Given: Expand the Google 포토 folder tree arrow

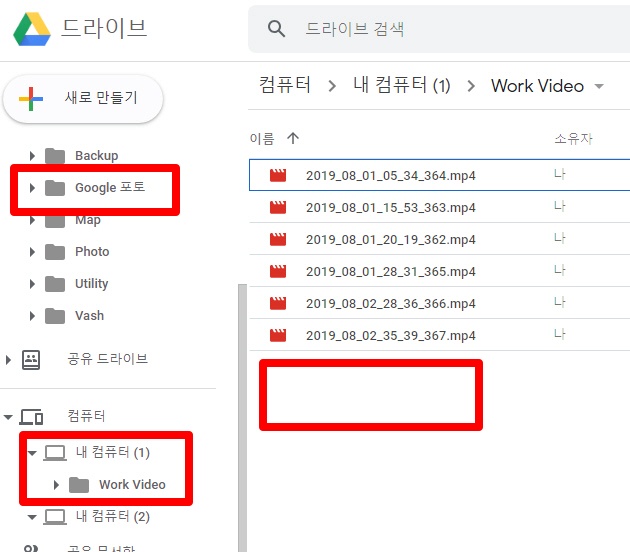Looking at the screenshot, I should point(33,188).
